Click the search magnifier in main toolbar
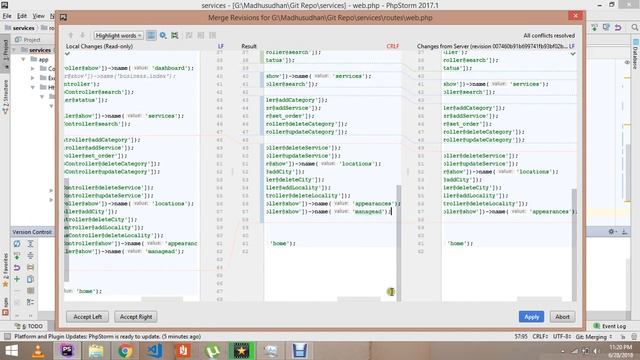 point(634,27)
